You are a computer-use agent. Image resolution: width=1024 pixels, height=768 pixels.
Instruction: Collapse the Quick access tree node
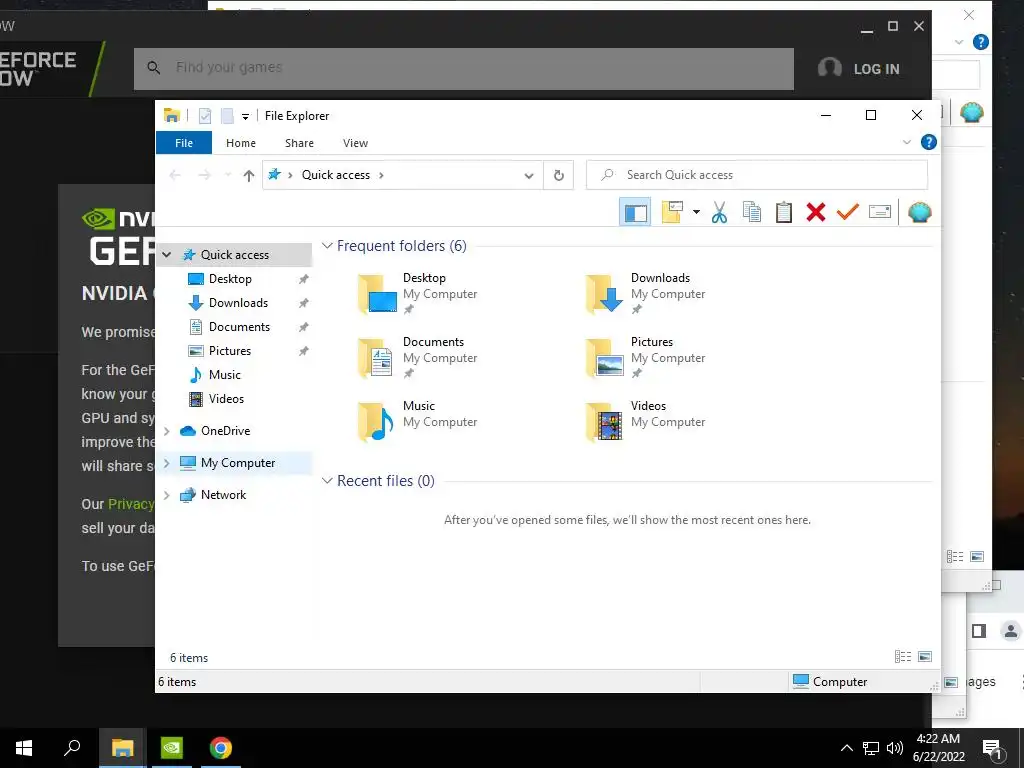click(167, 255)
